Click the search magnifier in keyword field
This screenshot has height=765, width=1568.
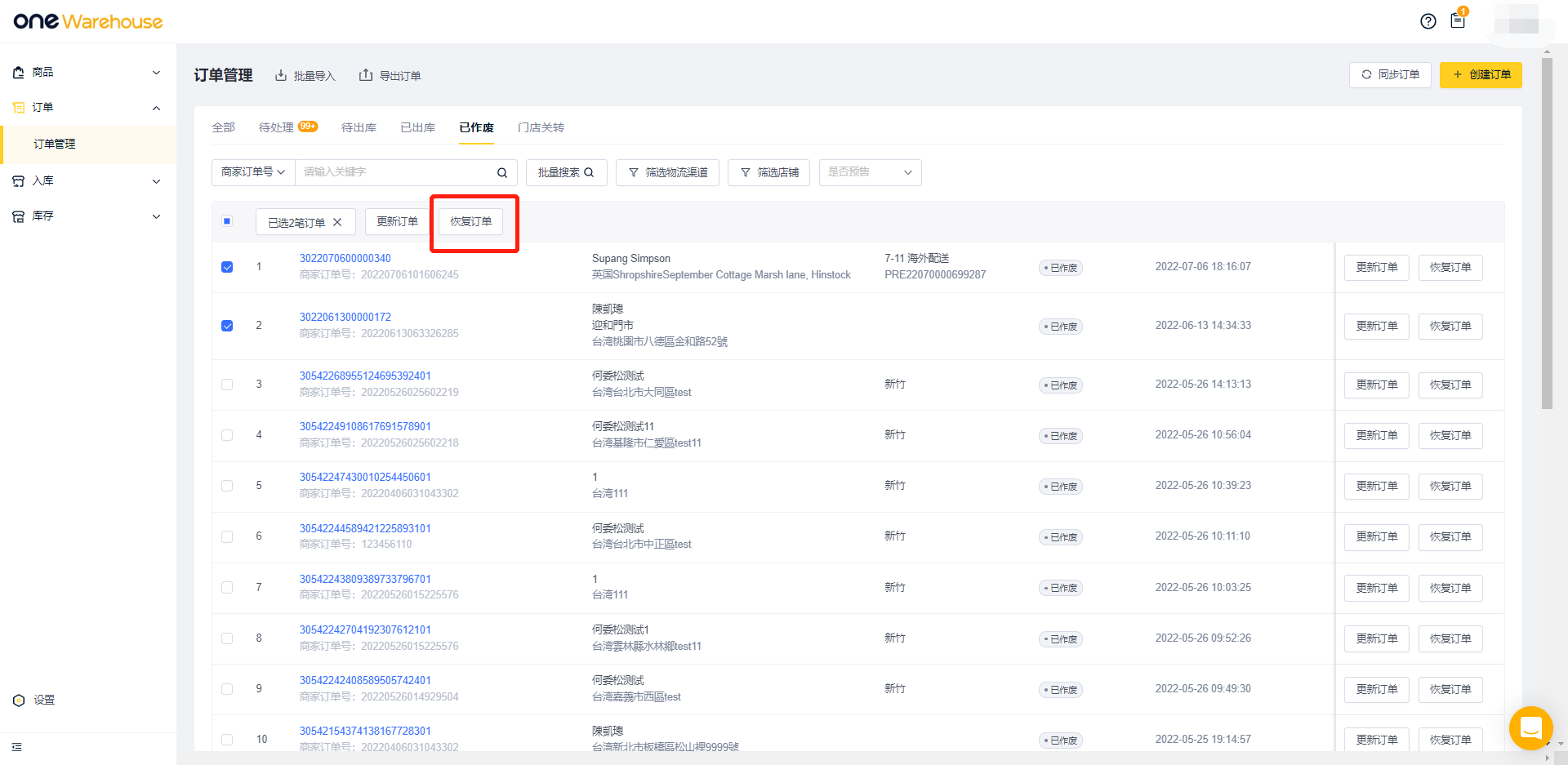click(502, 172)
